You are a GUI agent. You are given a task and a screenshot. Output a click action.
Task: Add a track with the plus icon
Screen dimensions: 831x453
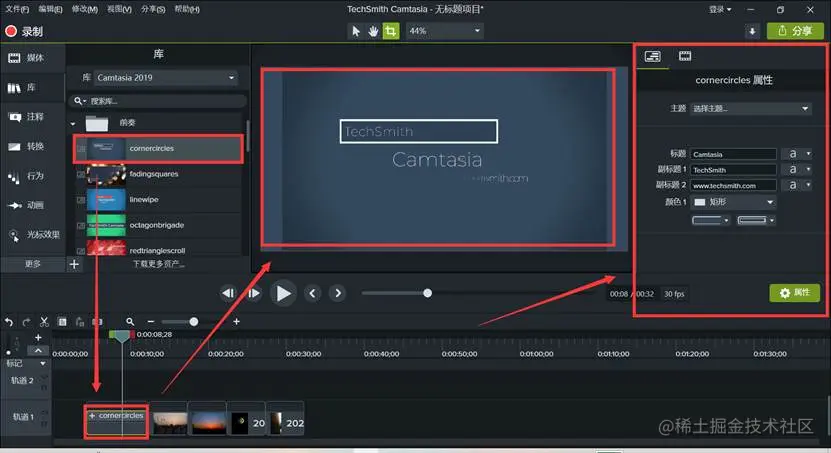coord(38,337)
